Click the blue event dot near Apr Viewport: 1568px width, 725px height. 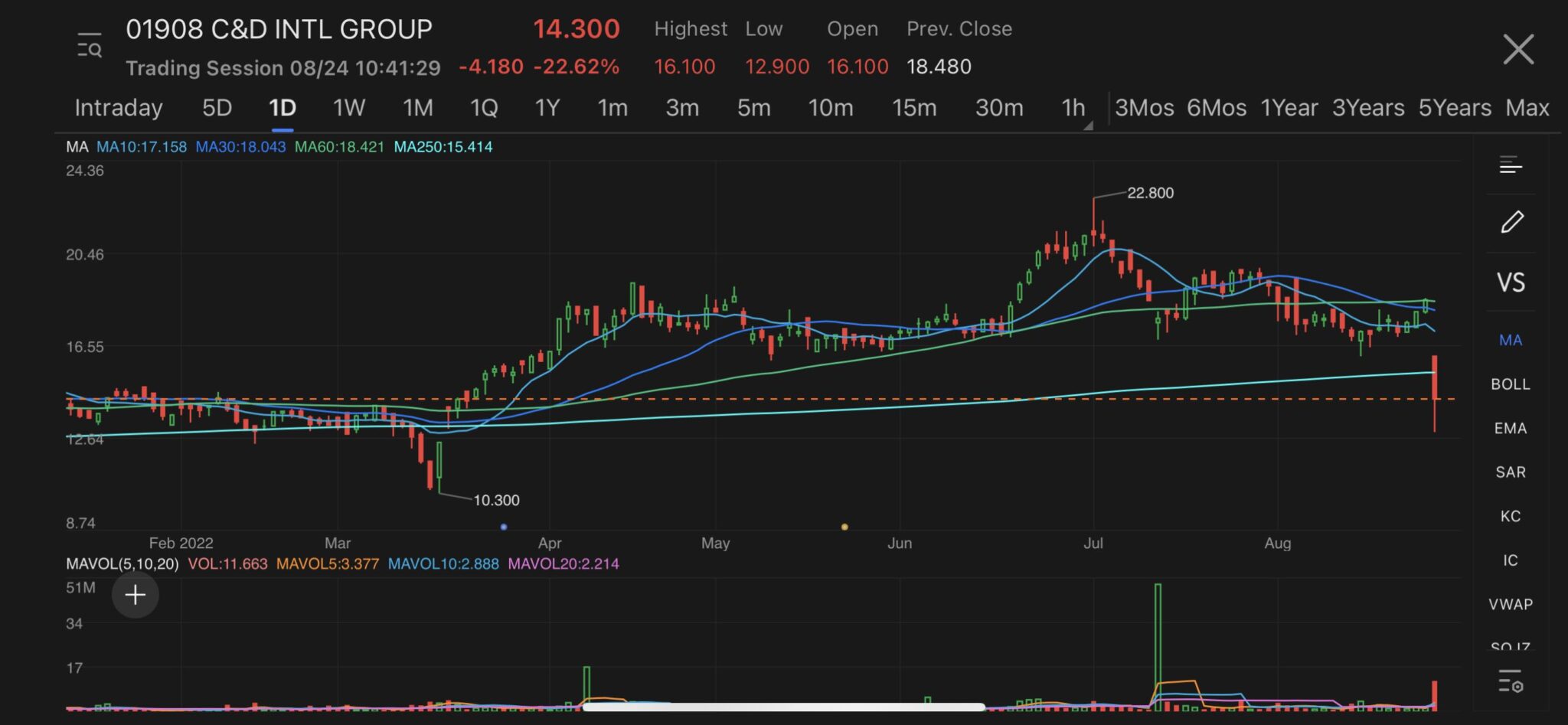pyautogui.click(x=503, y=527)
